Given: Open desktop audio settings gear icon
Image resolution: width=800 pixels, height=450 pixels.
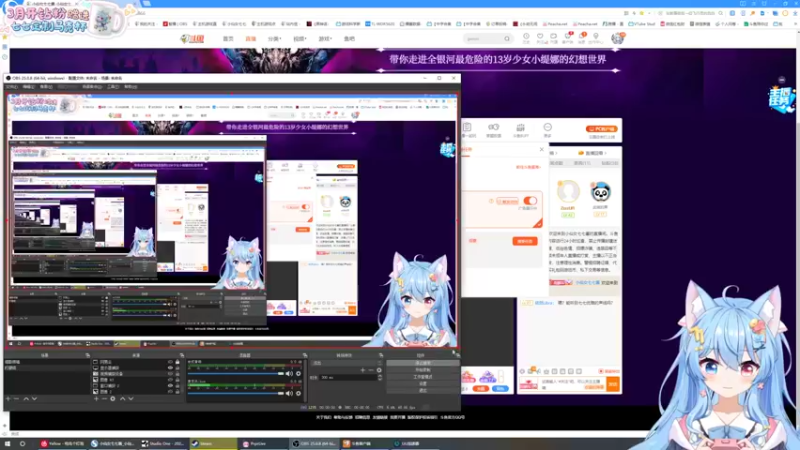Looking at the screenshot, I should [298, 374].
